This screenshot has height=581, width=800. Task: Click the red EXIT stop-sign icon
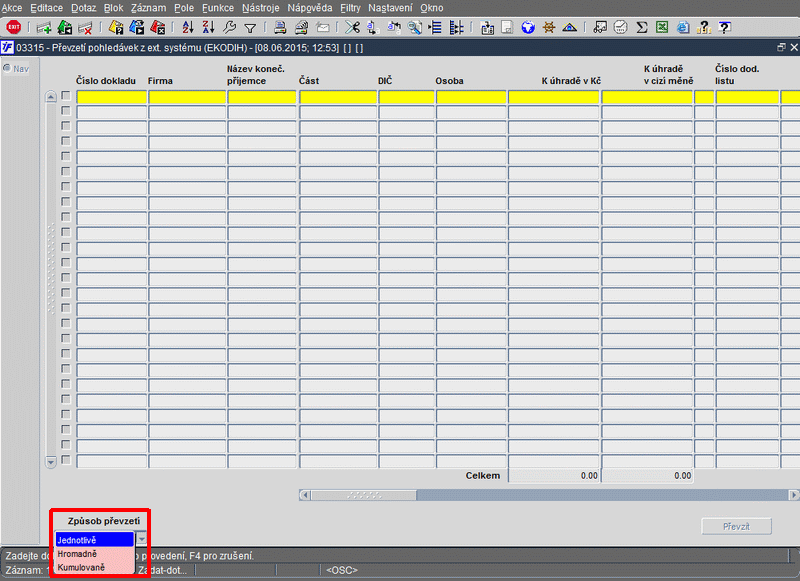(x=13, y=27)
